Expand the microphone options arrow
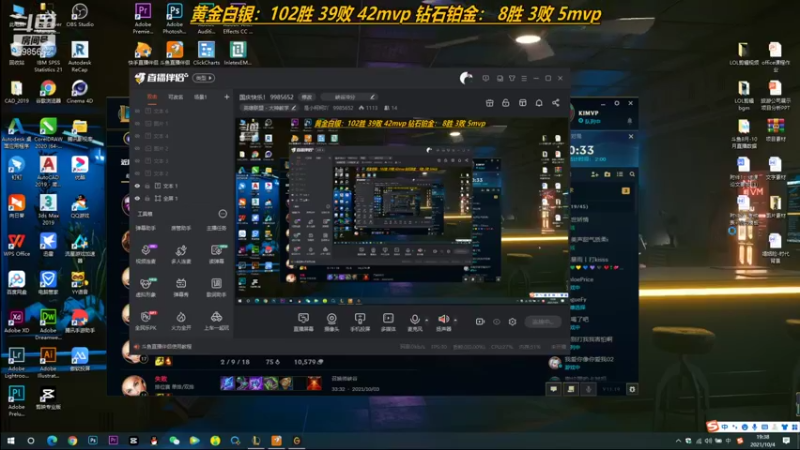Image resolution: width=800 pixels, height=450 pixels. pyautogui.click(x=427, y=320)
